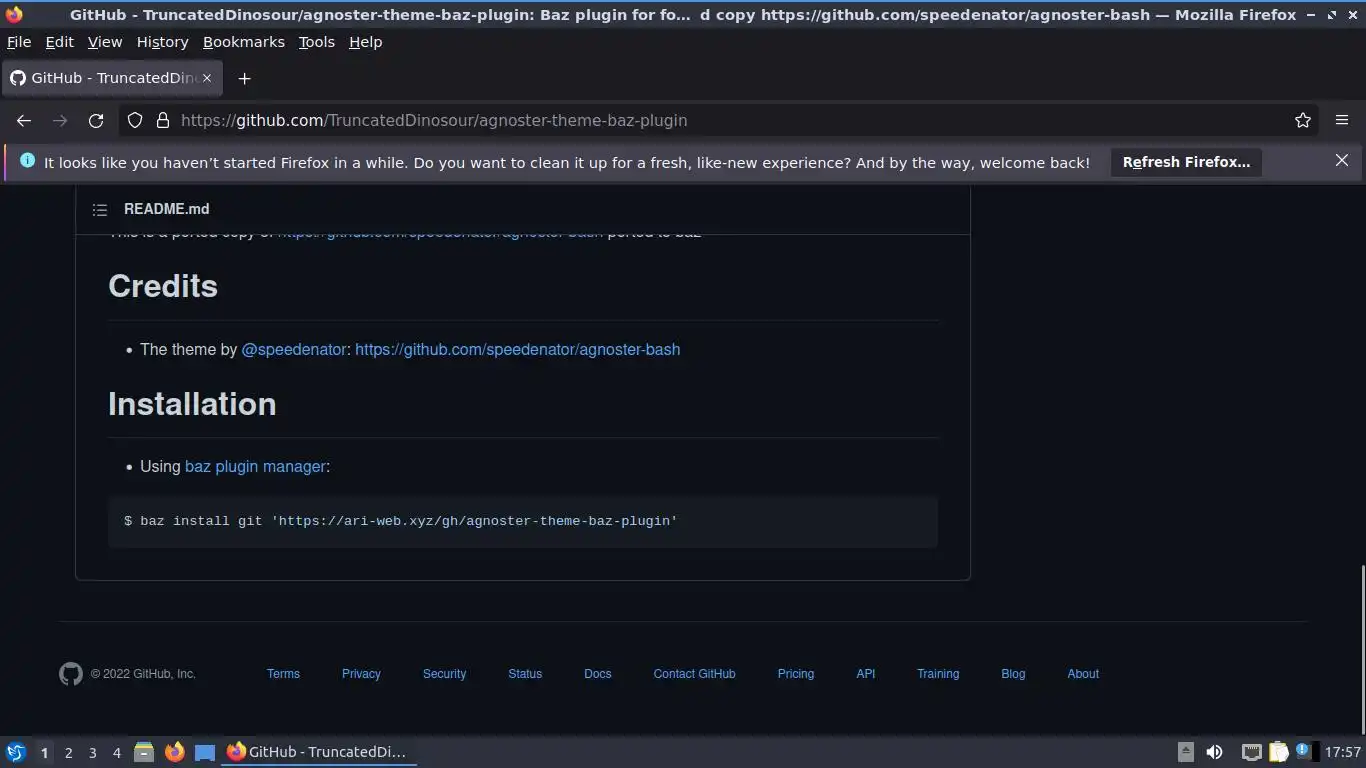1366x768 pixels.
Task: Click the notification bar info icon
Action: tap(27, 161)
